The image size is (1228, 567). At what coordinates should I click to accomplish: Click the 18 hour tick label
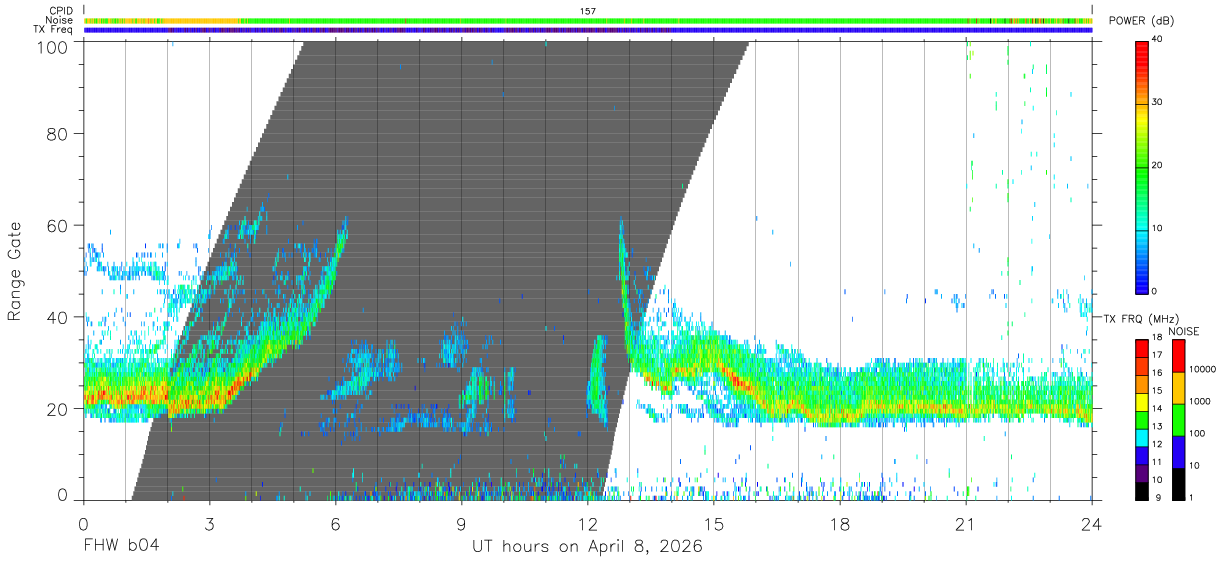(x=839, y=523)
